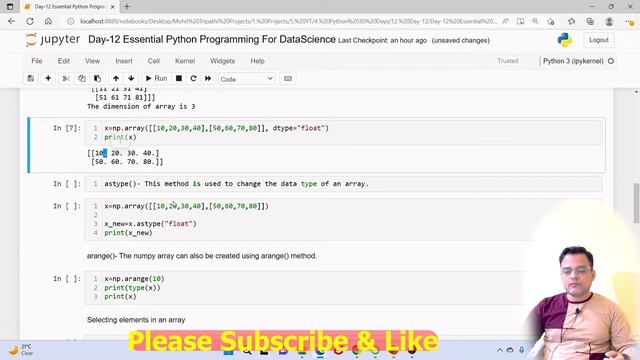Cut selected cells with scissors icon

click(x=66, y=78)
